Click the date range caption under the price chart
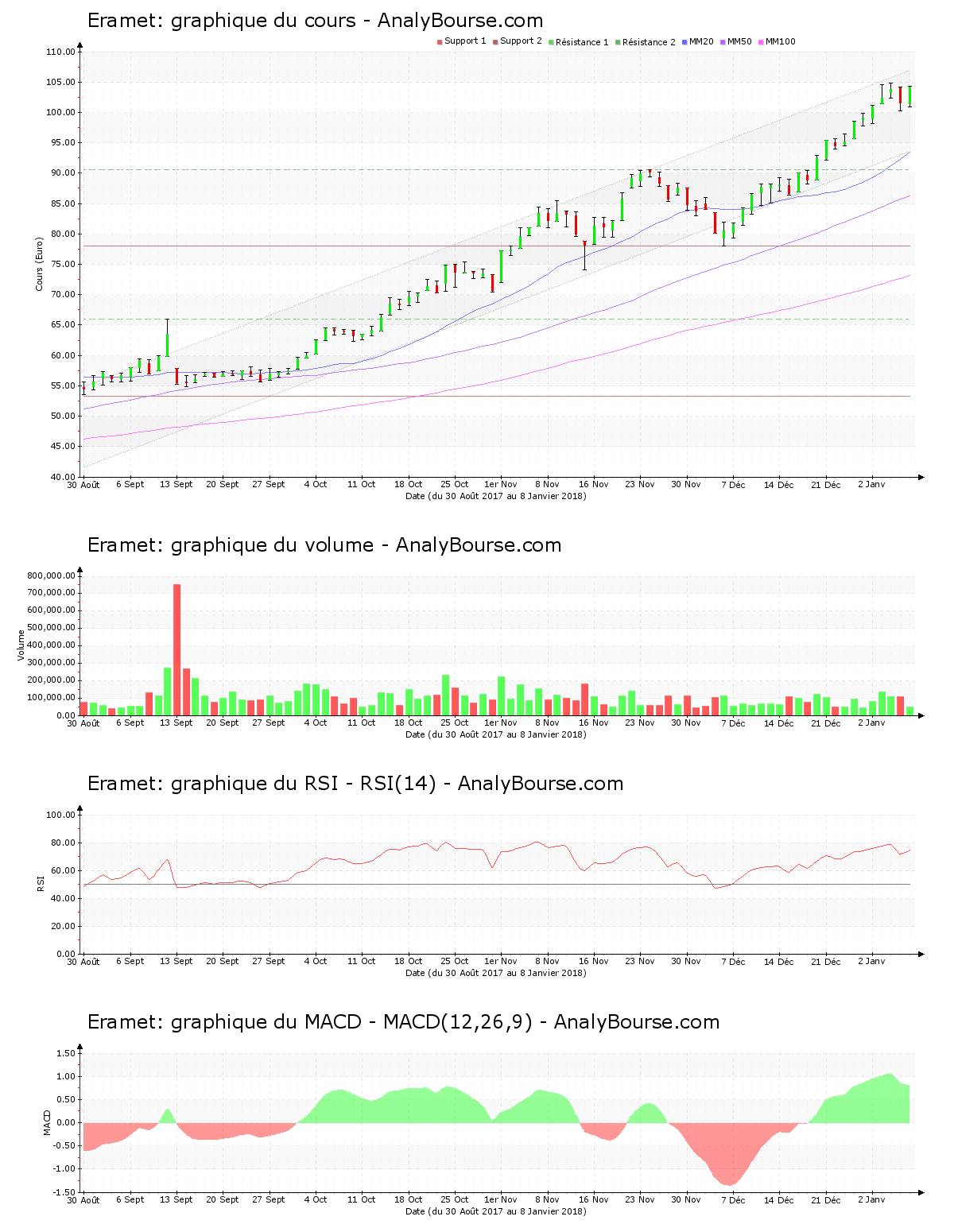Screen dimensions: 954x1232 pyautogui.click(x=495, y=496)
